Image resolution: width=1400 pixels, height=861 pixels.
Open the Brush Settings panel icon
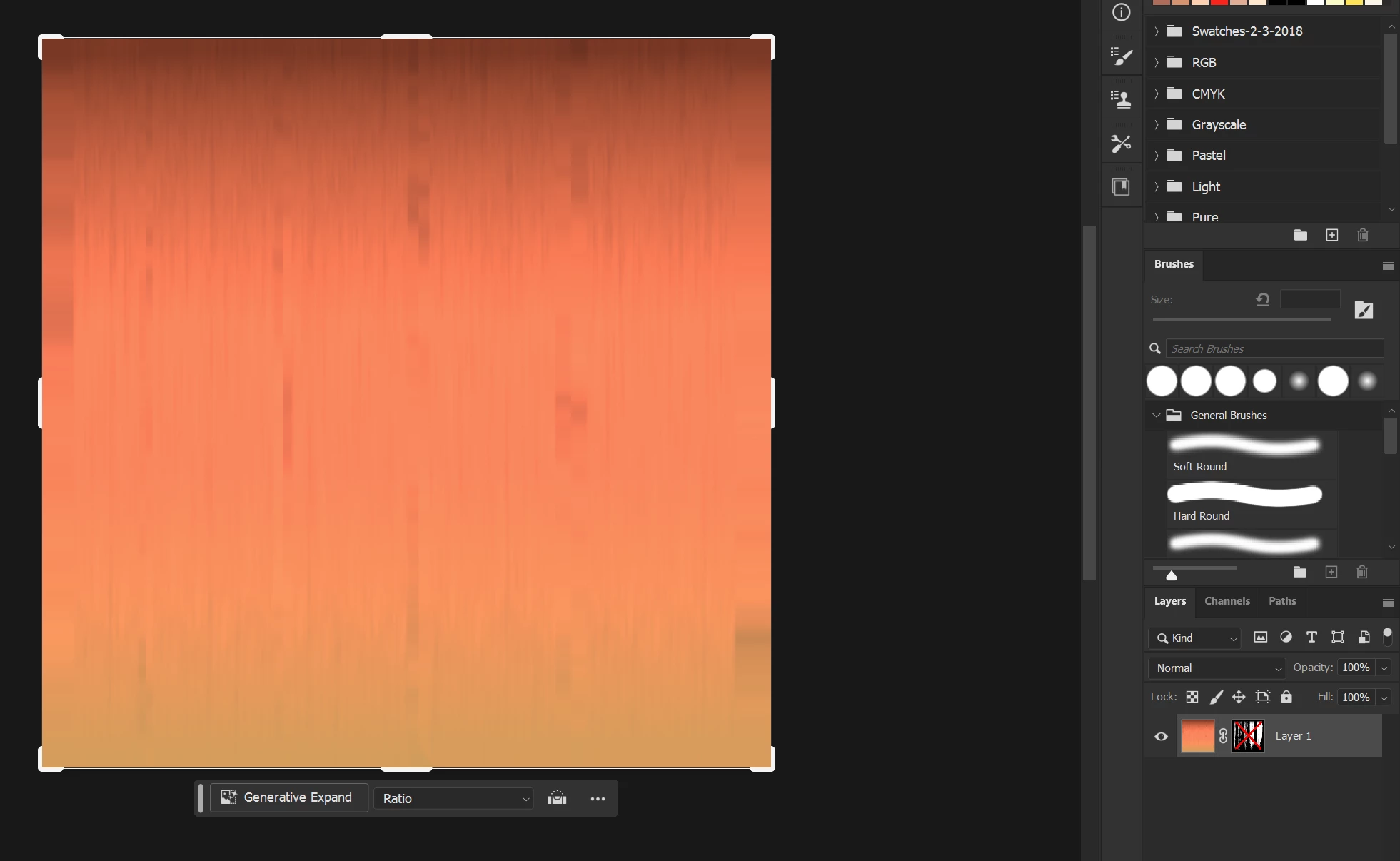(1122, 56)
